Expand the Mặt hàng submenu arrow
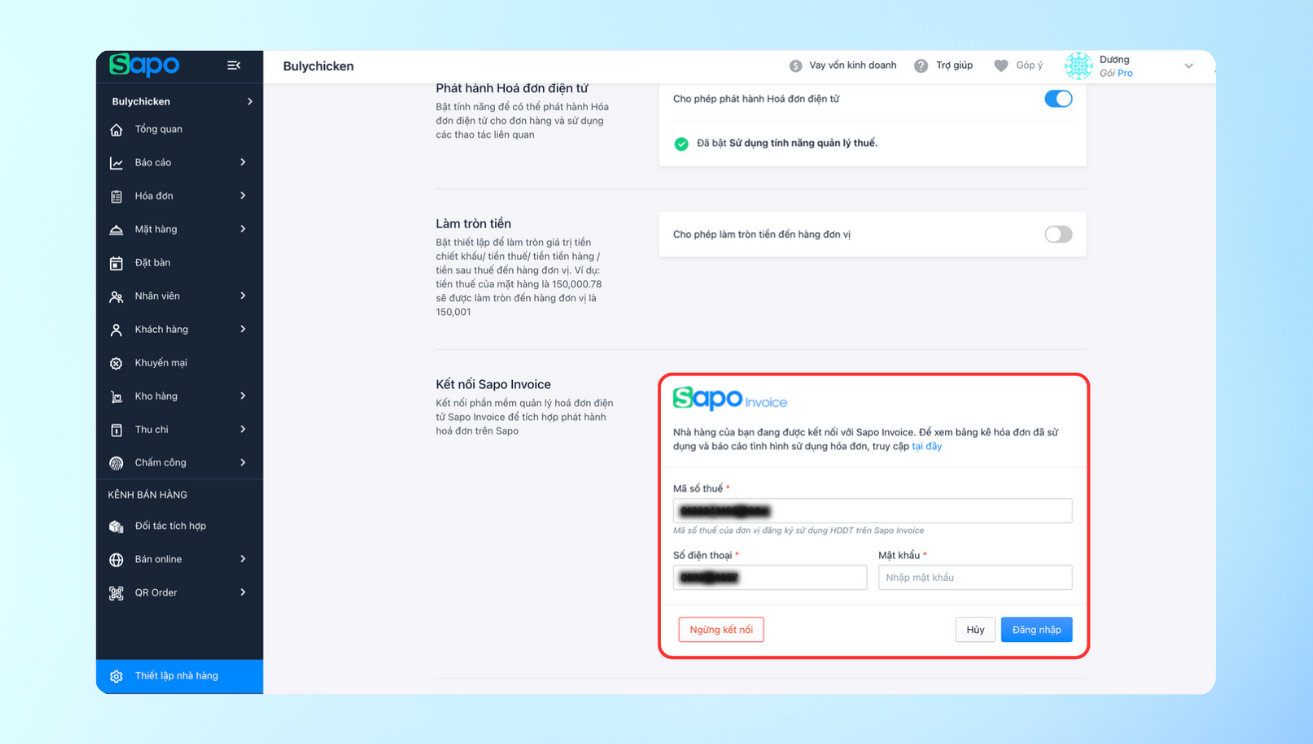Viewport: 1313px width, 744px height. (243, 229)
